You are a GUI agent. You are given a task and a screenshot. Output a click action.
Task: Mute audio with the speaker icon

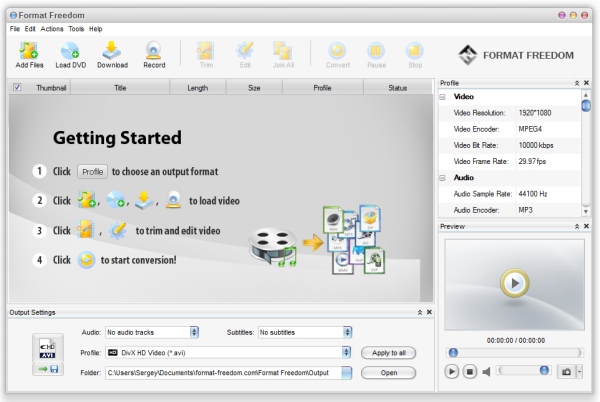click(x=486, y=371)
